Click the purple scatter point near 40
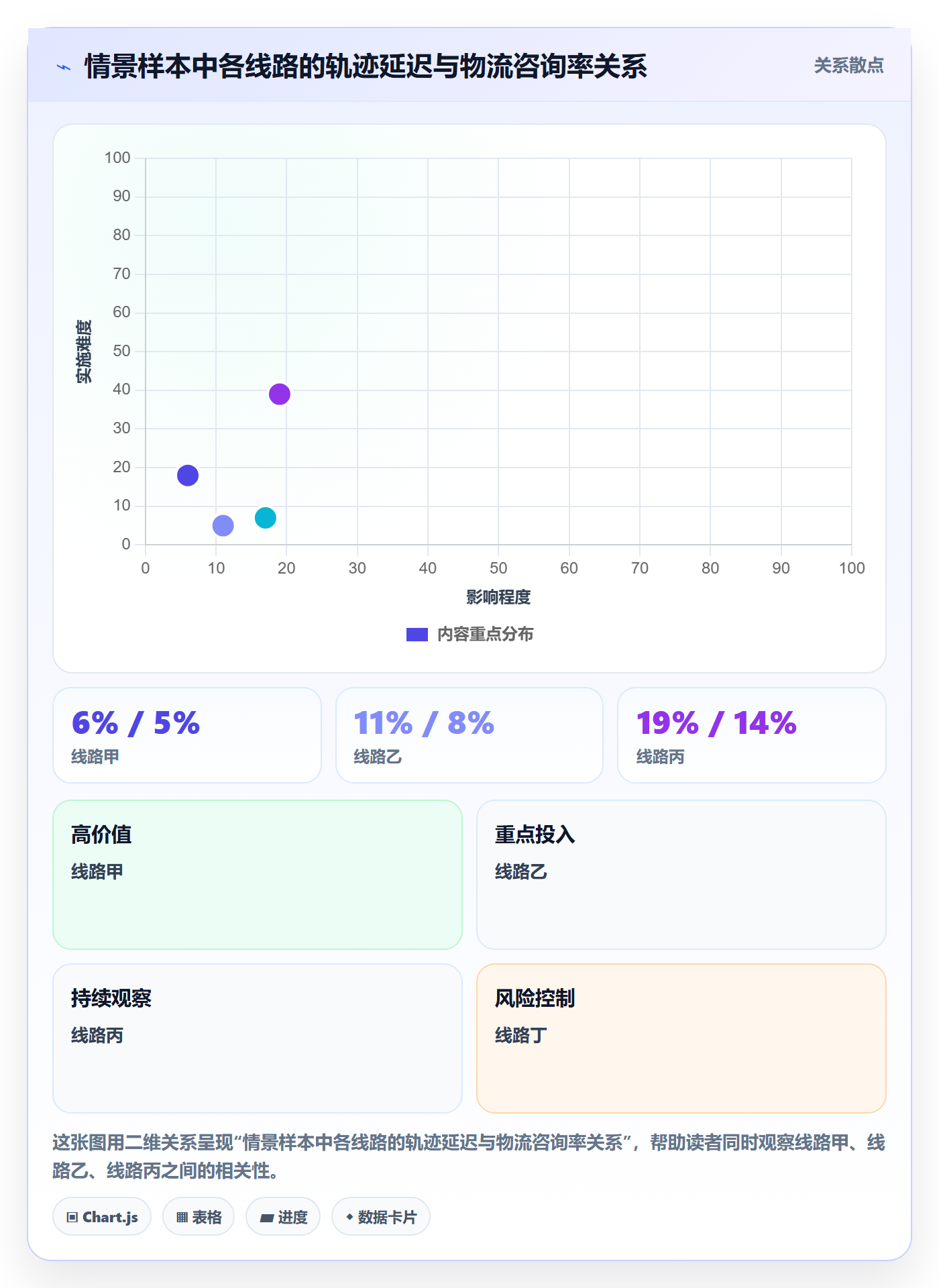This screenshot has height=1288, width=939. (280, 394)
